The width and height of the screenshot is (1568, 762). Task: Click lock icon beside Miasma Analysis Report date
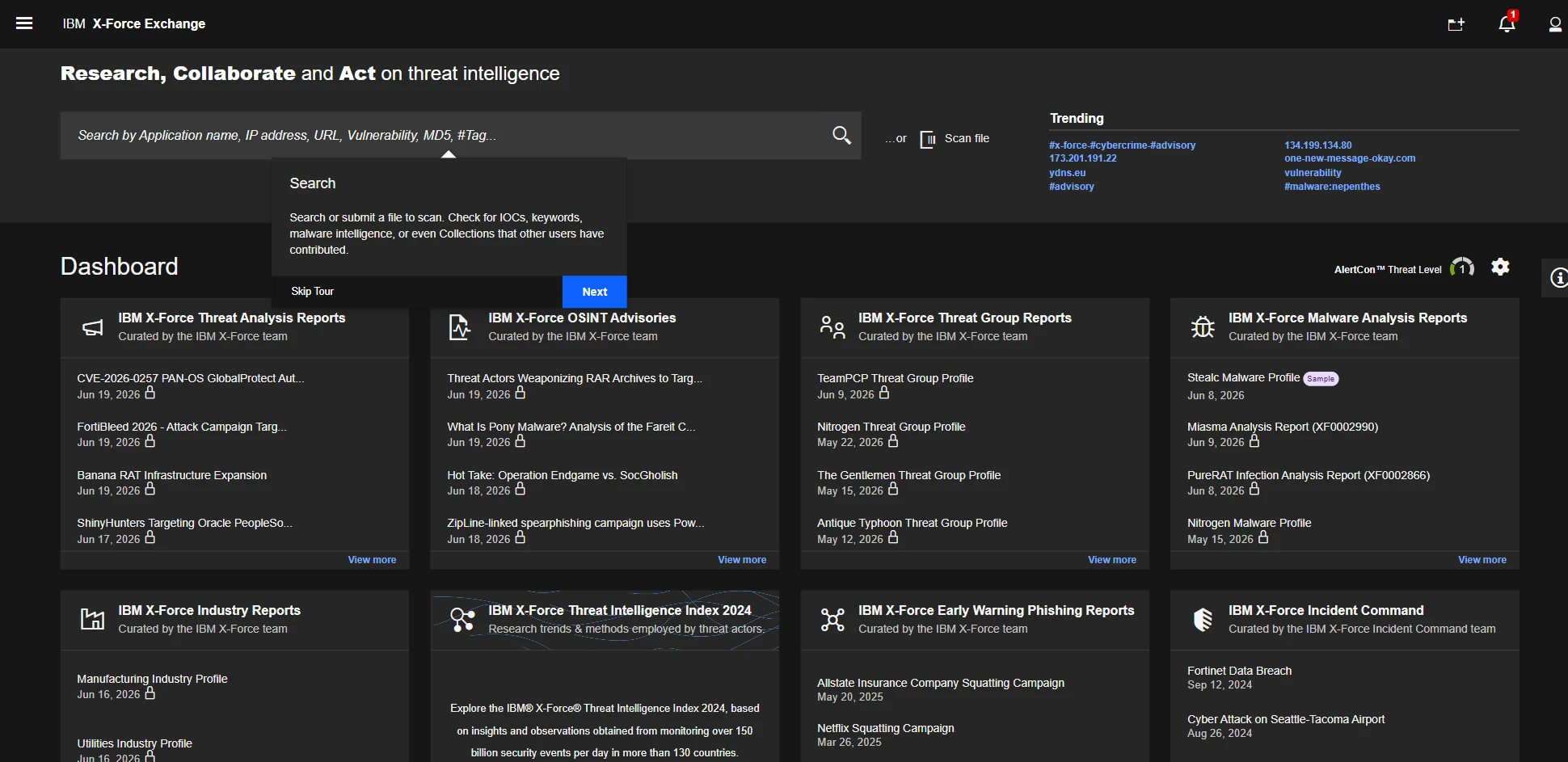click(x=1254, y=440)
